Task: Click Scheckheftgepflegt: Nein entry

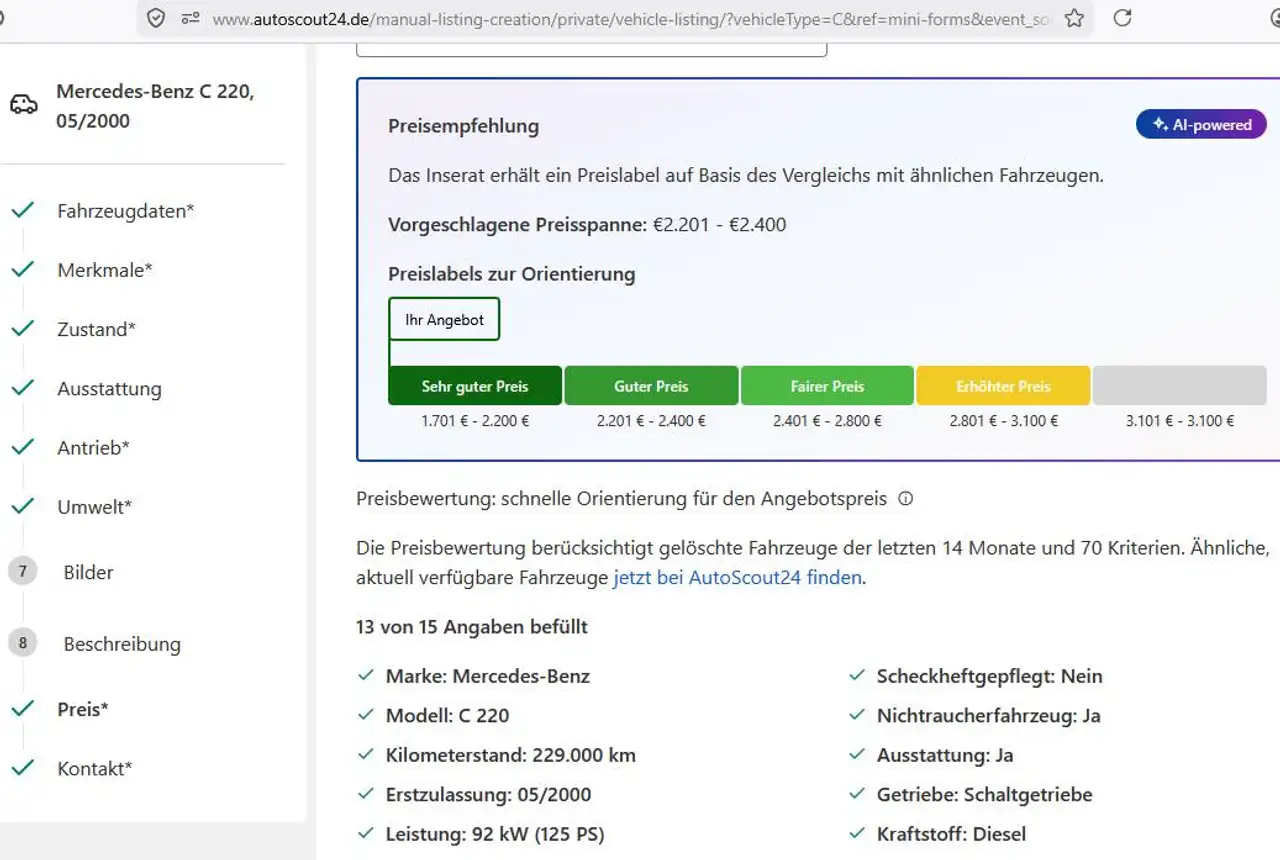Action: (x=989, y=676)
